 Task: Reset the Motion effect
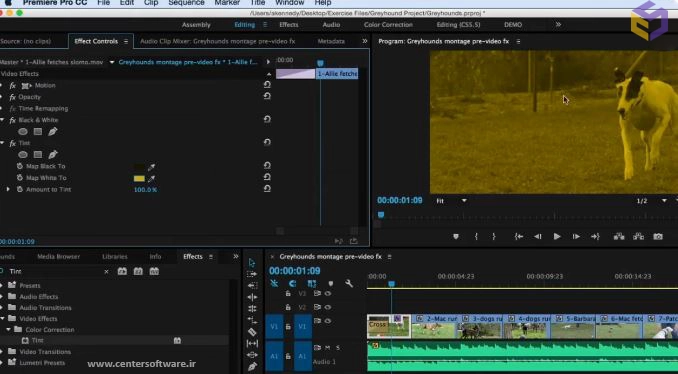tap(267, 85)
